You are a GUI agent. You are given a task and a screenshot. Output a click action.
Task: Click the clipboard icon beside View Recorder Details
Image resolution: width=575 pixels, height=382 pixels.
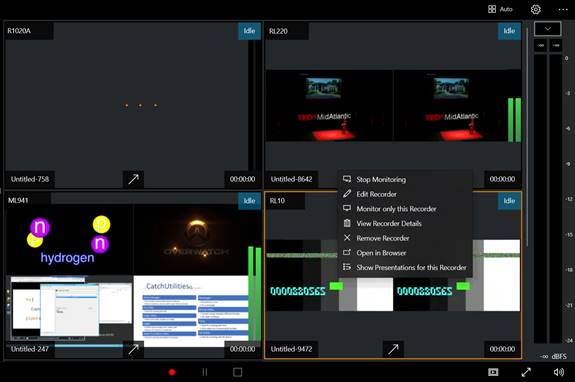347,223
